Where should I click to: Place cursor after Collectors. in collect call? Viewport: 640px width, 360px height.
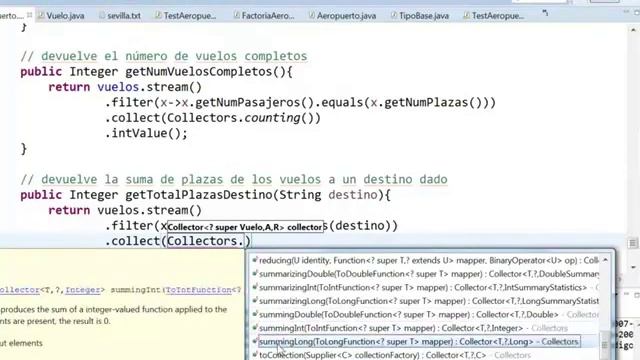(244, 241)
